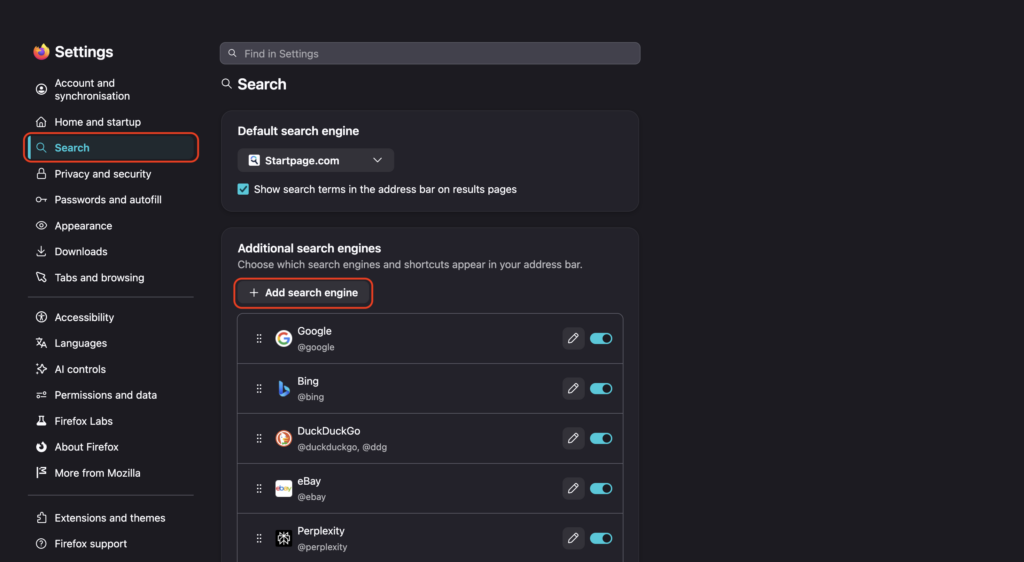
Task: Open the Startpage.com default engine dropdown
Action: [x=315, y=160]
